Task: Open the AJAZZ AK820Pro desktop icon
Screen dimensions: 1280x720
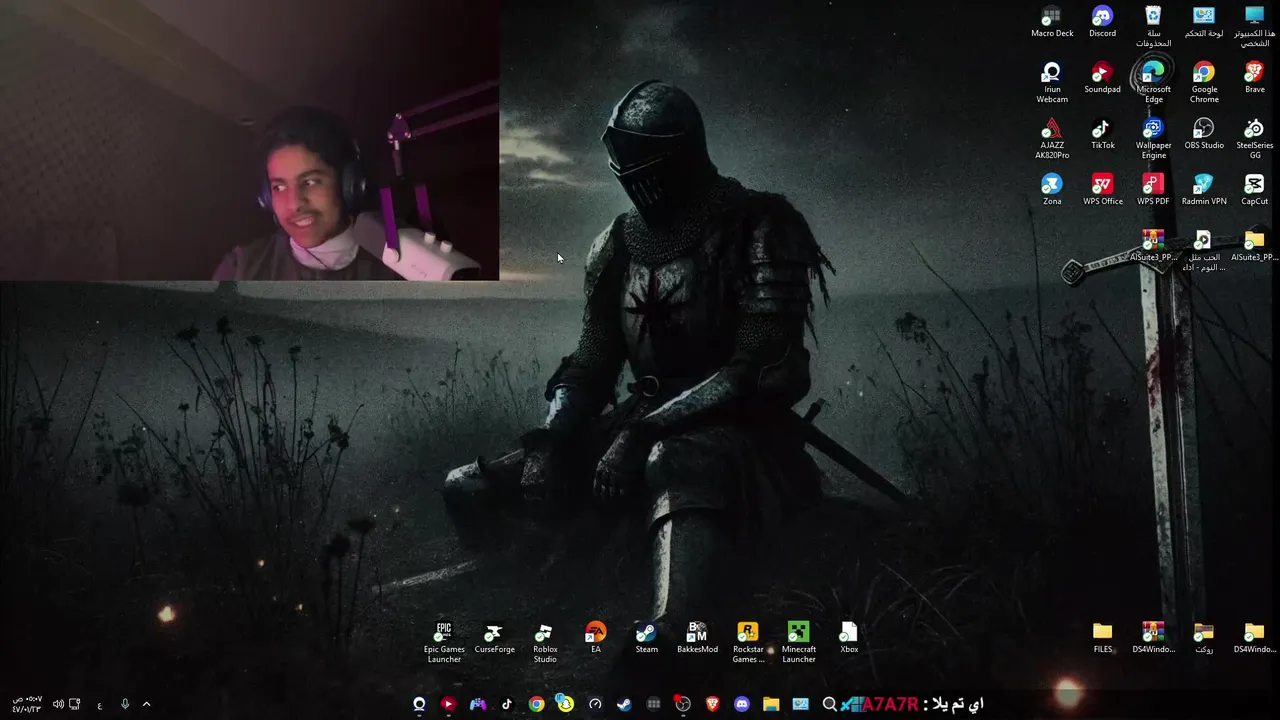Action: pos(1052,139)
